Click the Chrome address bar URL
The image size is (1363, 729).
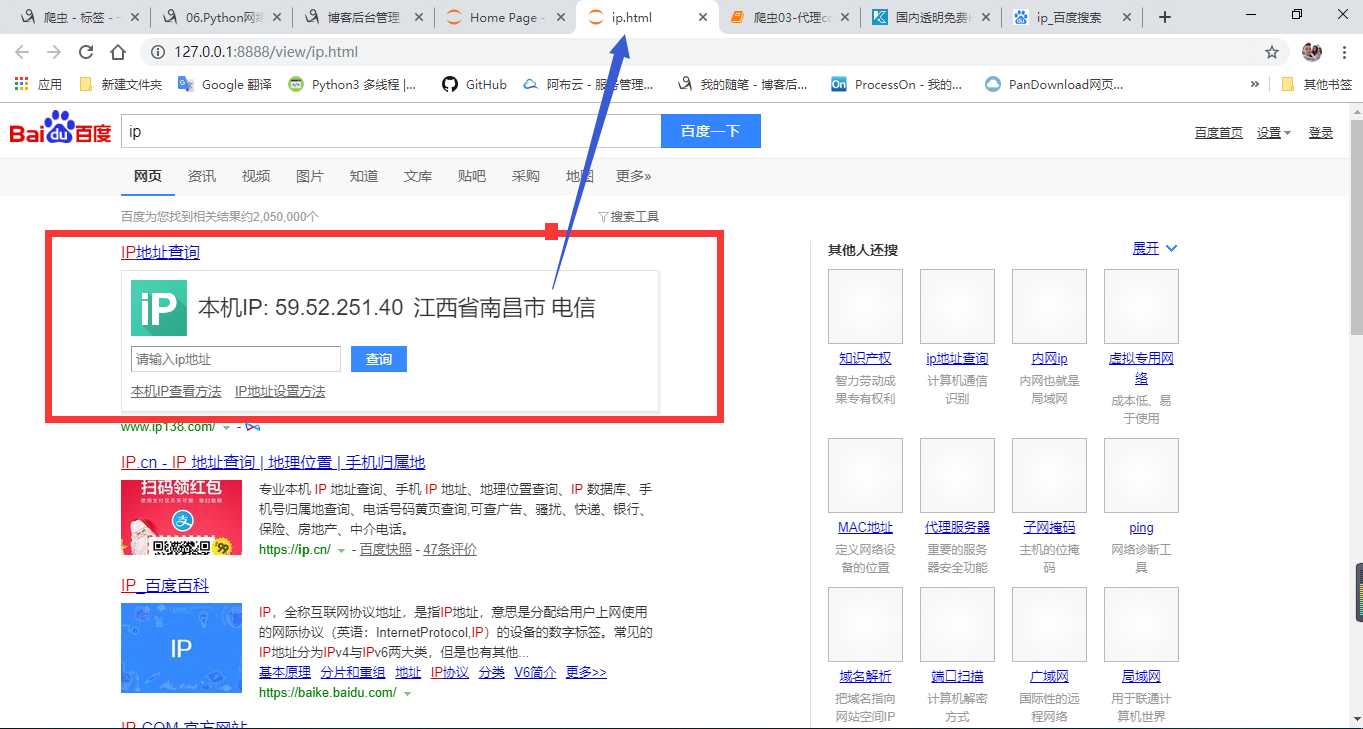(266, 52)
